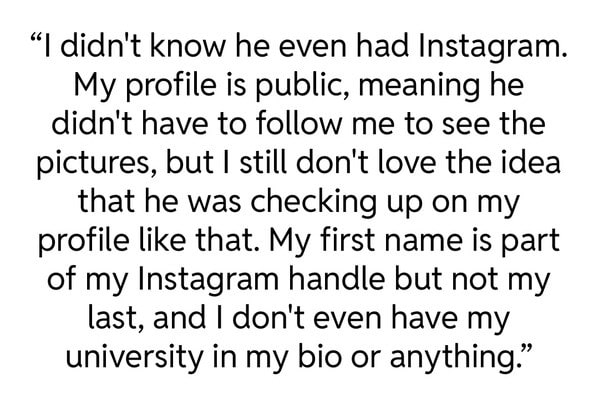Select the word "still"
This screenshot has height=405, width=599.
pos(263,163)
